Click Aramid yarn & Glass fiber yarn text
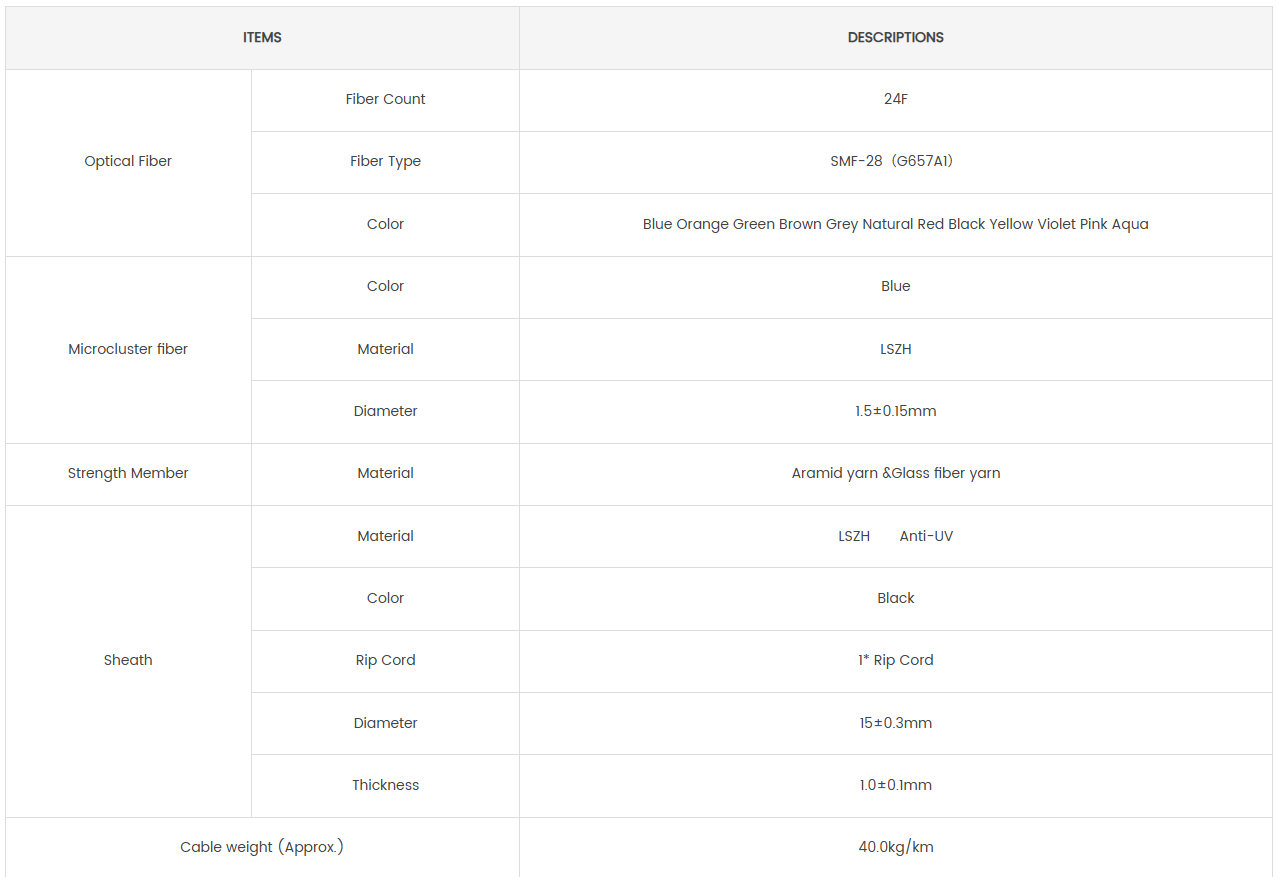Screen dimensions: 1277x877 895,473
